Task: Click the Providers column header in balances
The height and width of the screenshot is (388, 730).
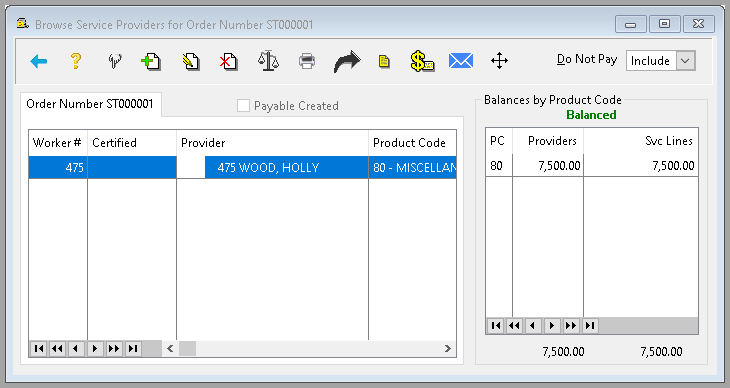Action: pos(548,141)
